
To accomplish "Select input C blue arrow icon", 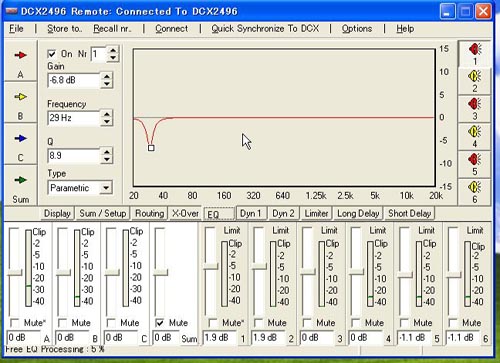I will click(x=20, y=138).
